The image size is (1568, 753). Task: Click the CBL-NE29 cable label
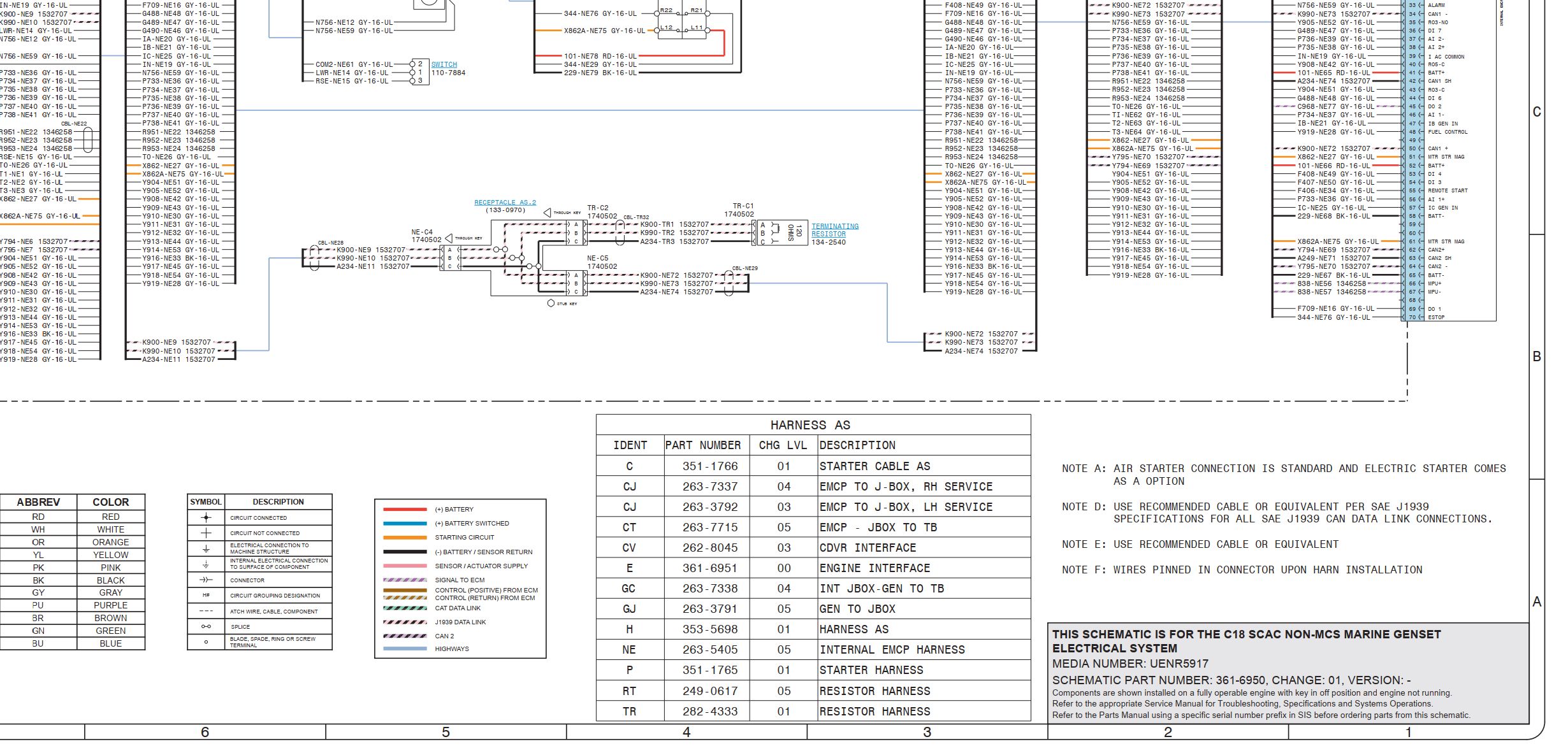point(744,268)
